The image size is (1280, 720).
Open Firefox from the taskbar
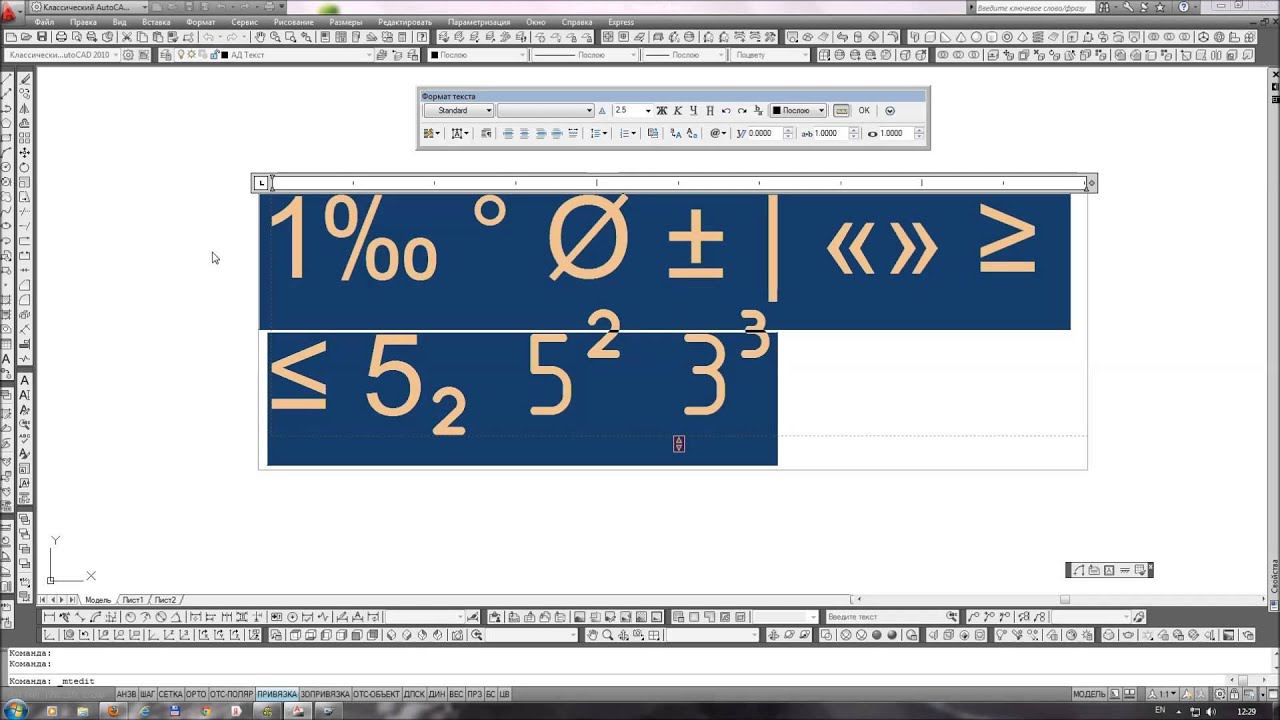(113, 711)
